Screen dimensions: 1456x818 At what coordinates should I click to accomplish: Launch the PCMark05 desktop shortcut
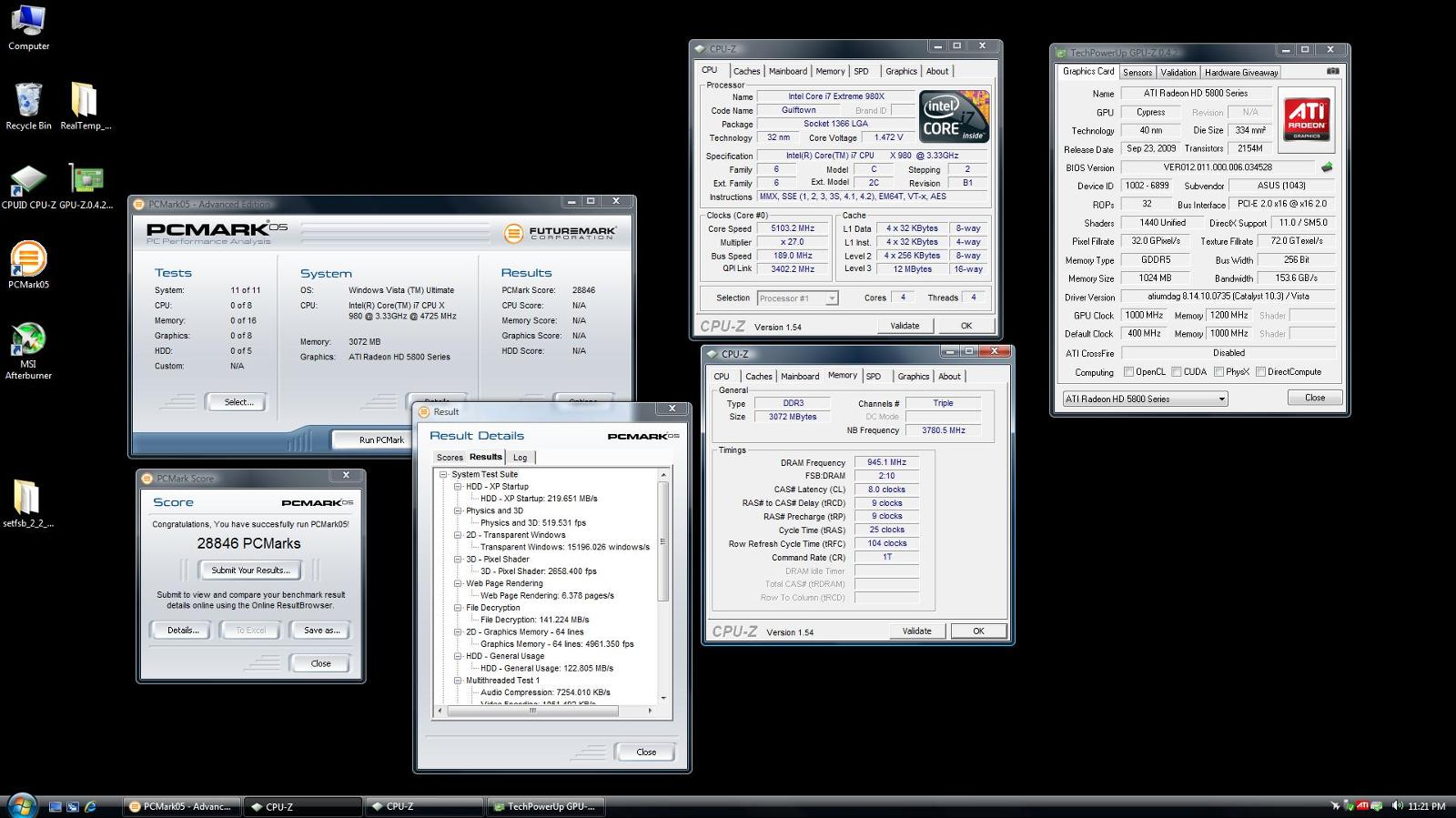28,265
